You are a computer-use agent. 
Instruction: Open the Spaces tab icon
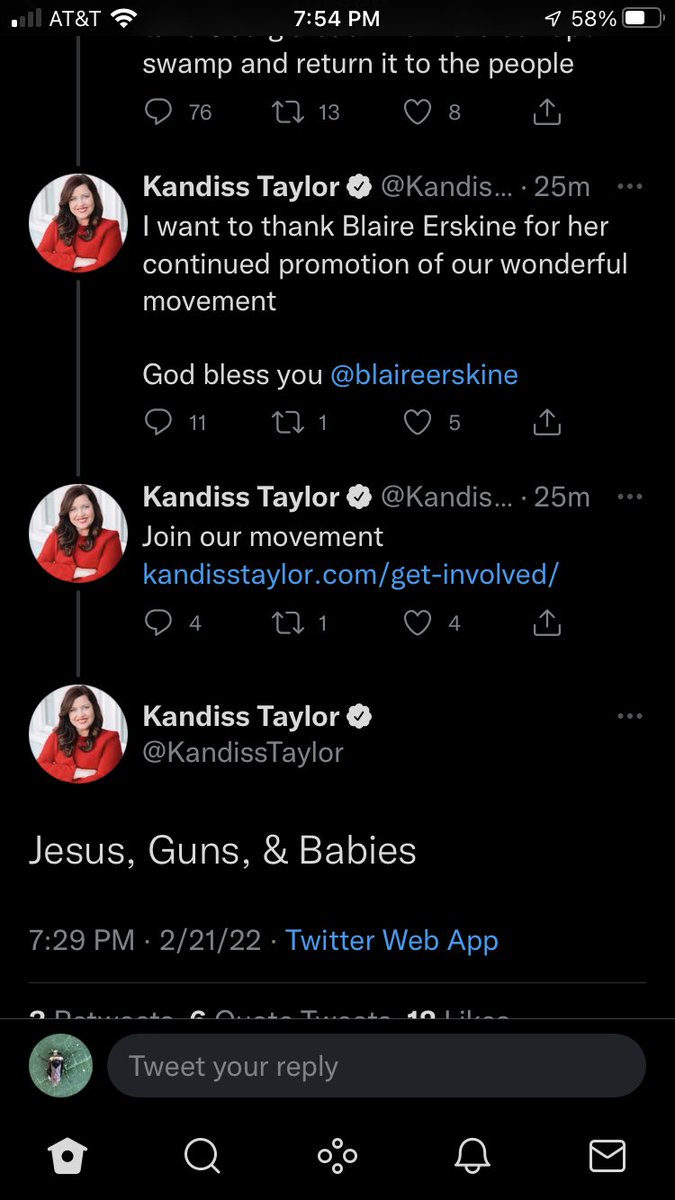(337, 1156)
